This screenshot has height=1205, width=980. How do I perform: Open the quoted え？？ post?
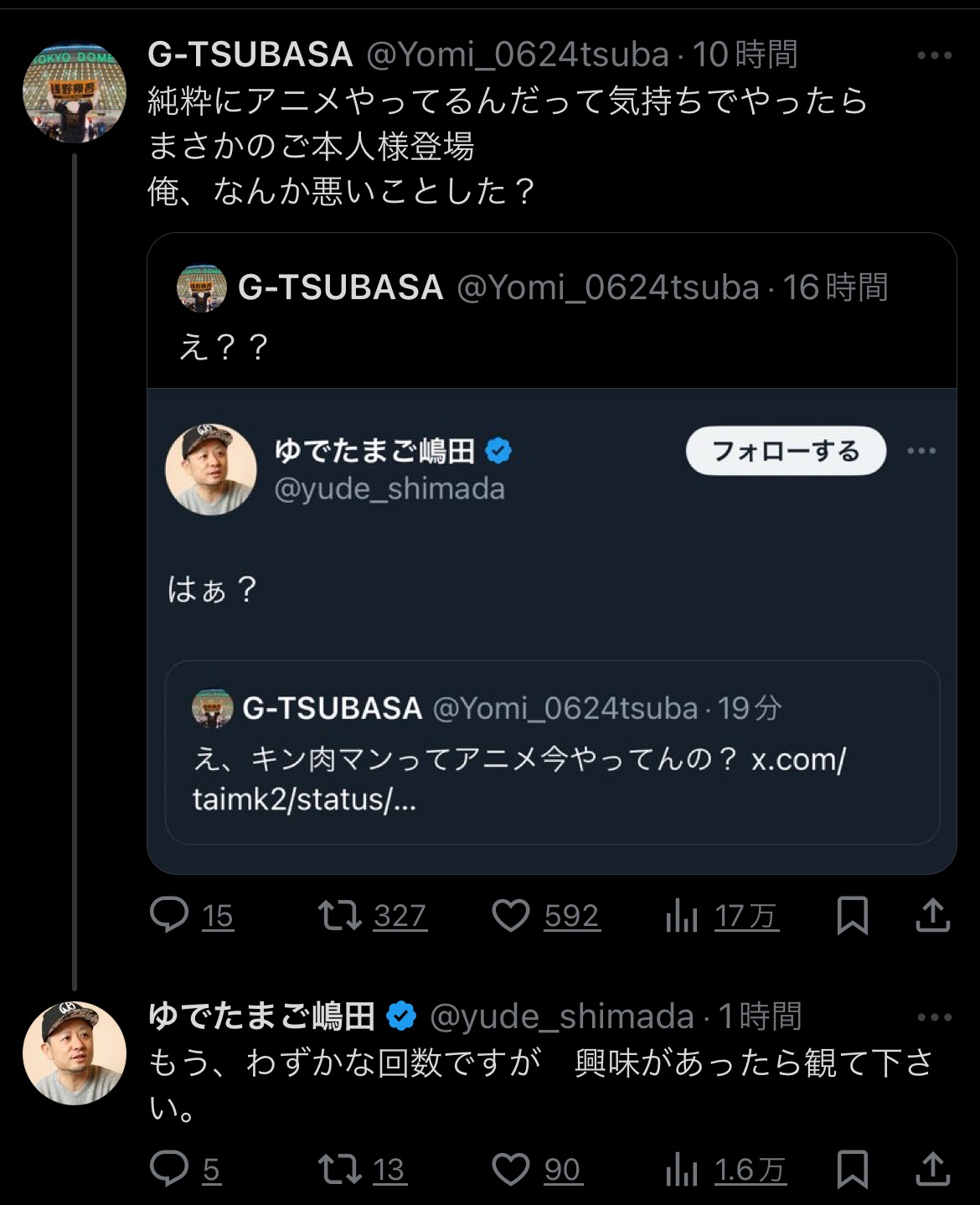tap(551, 318)
